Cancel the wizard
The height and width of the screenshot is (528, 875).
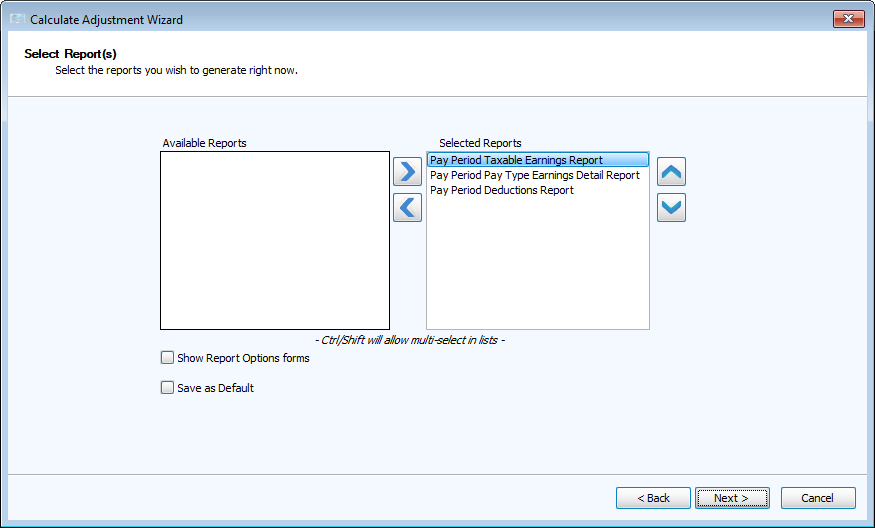(817, 498)
